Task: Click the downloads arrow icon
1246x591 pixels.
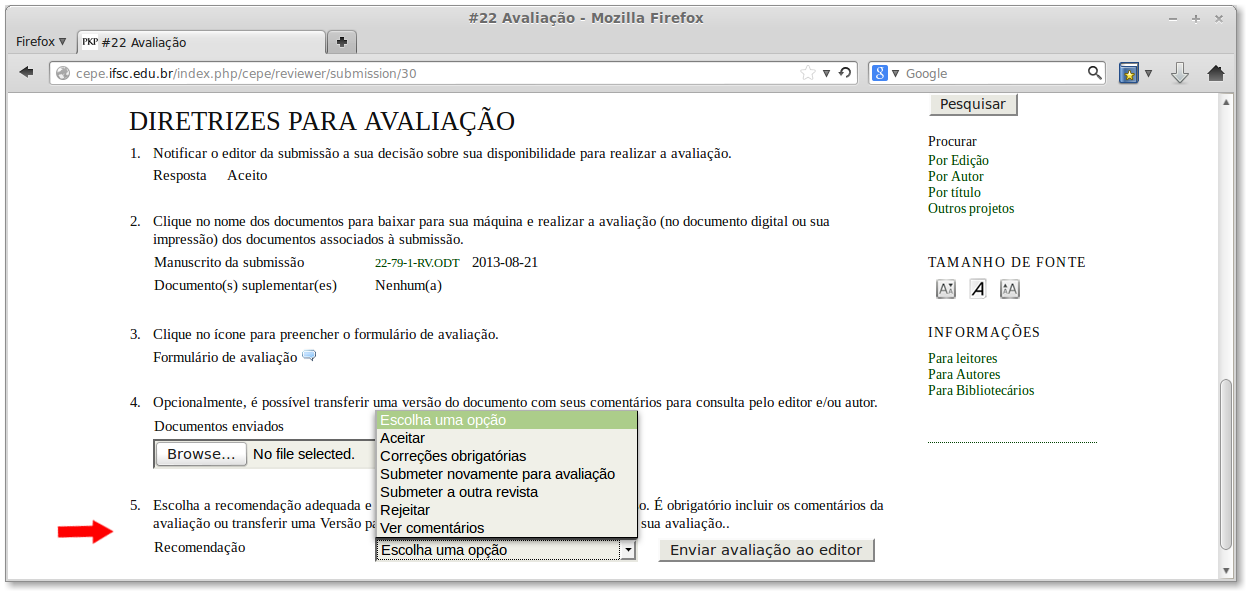Action: [1179, 73]
